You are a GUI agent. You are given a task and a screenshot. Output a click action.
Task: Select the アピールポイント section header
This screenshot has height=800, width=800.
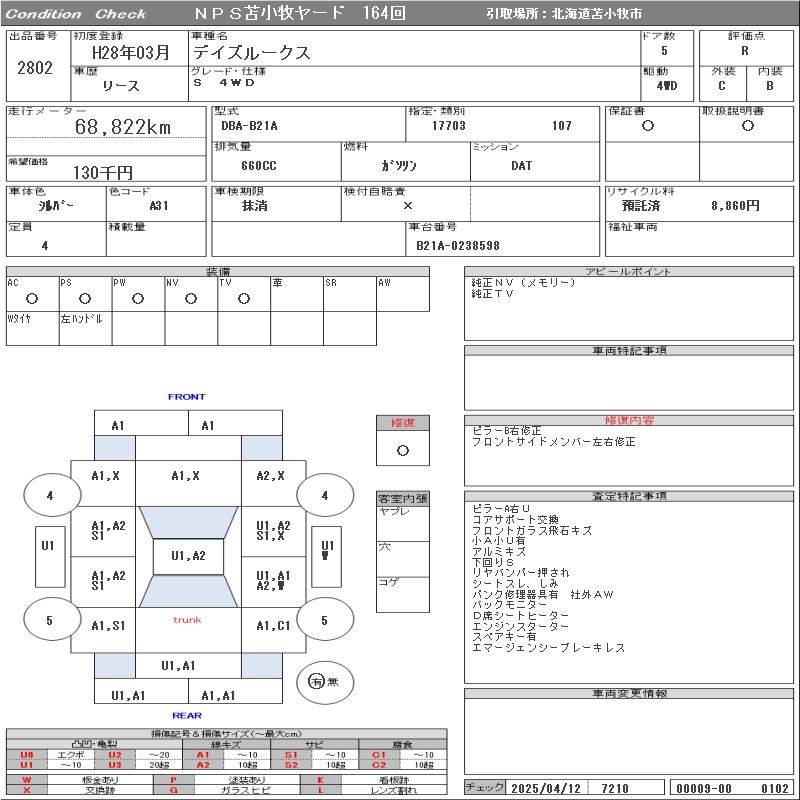[x=629, y=271]
